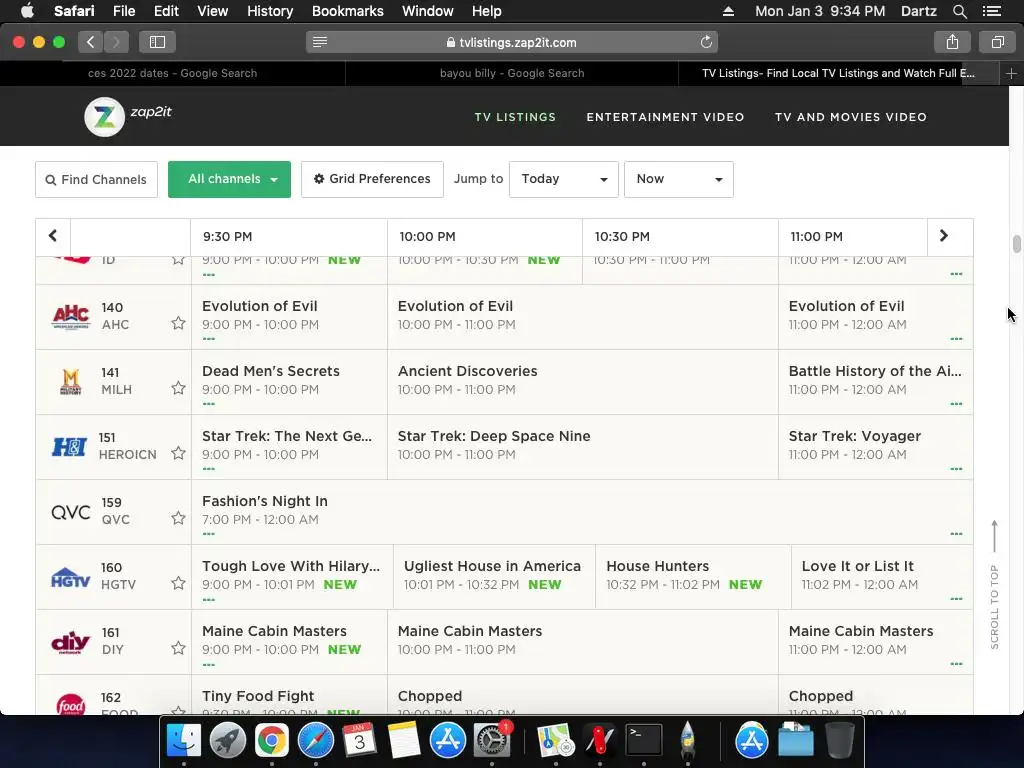This screenshot has height=768, width=1024.
Task: Open Star Trek: Deep Space Nine listing
Action: click(583, 447)
